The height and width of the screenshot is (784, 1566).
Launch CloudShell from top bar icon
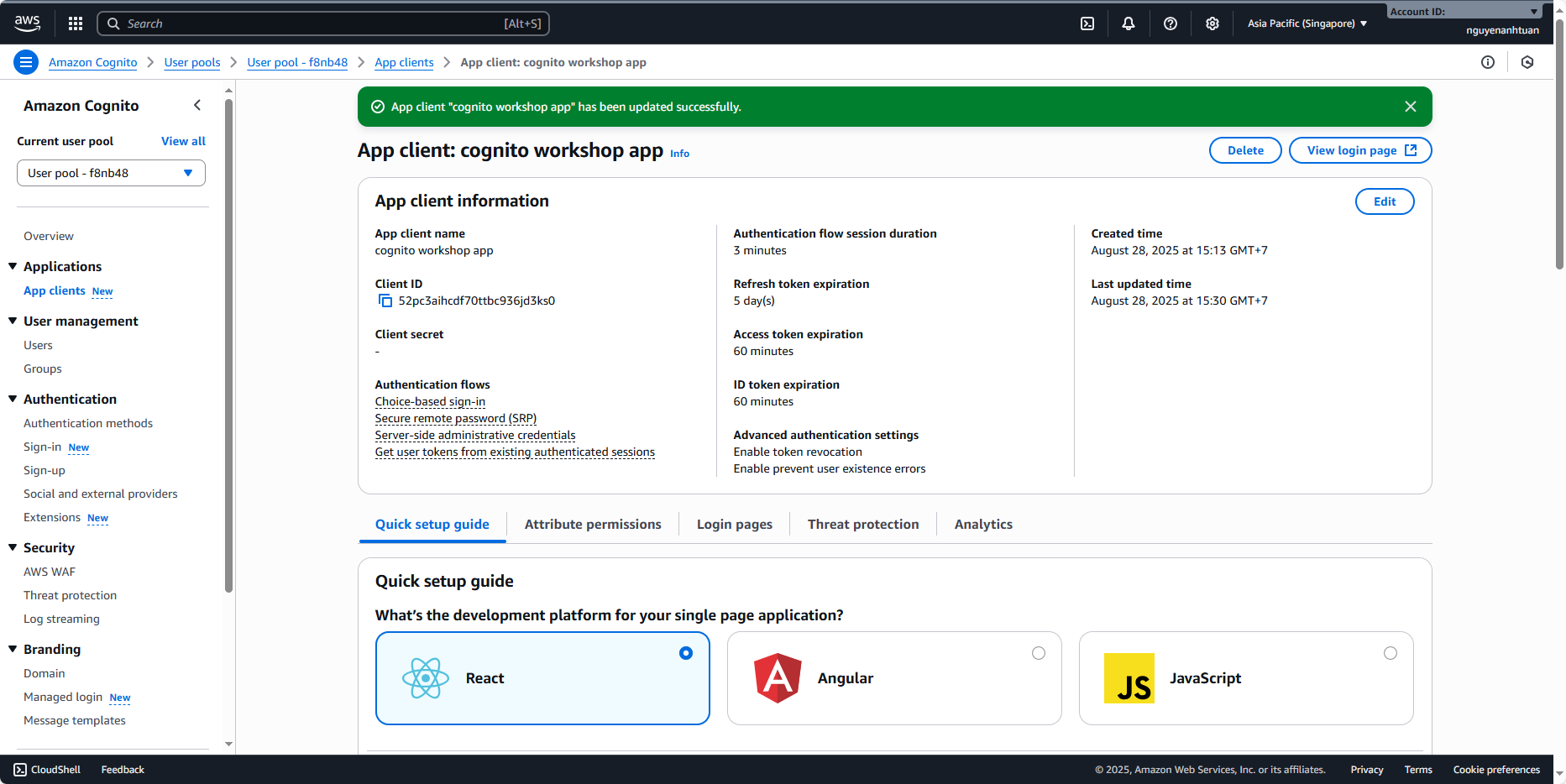(x=1087, y=24)
